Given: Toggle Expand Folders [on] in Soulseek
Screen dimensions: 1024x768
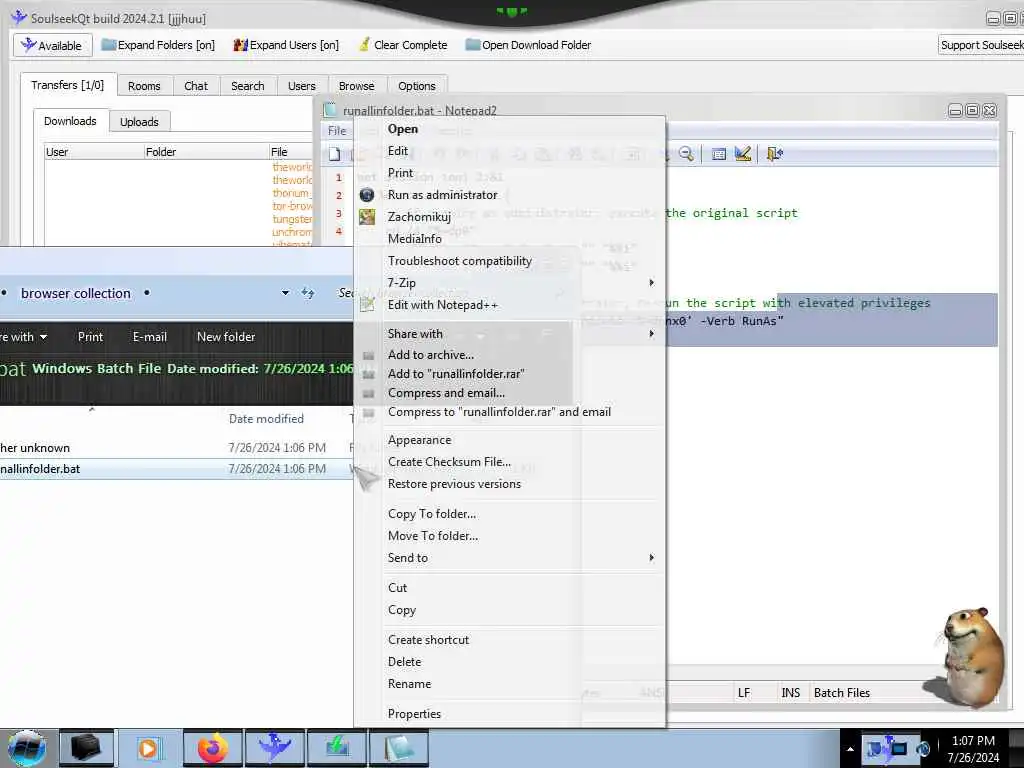Looking at the screenshot, I should (x=158, y=45).
